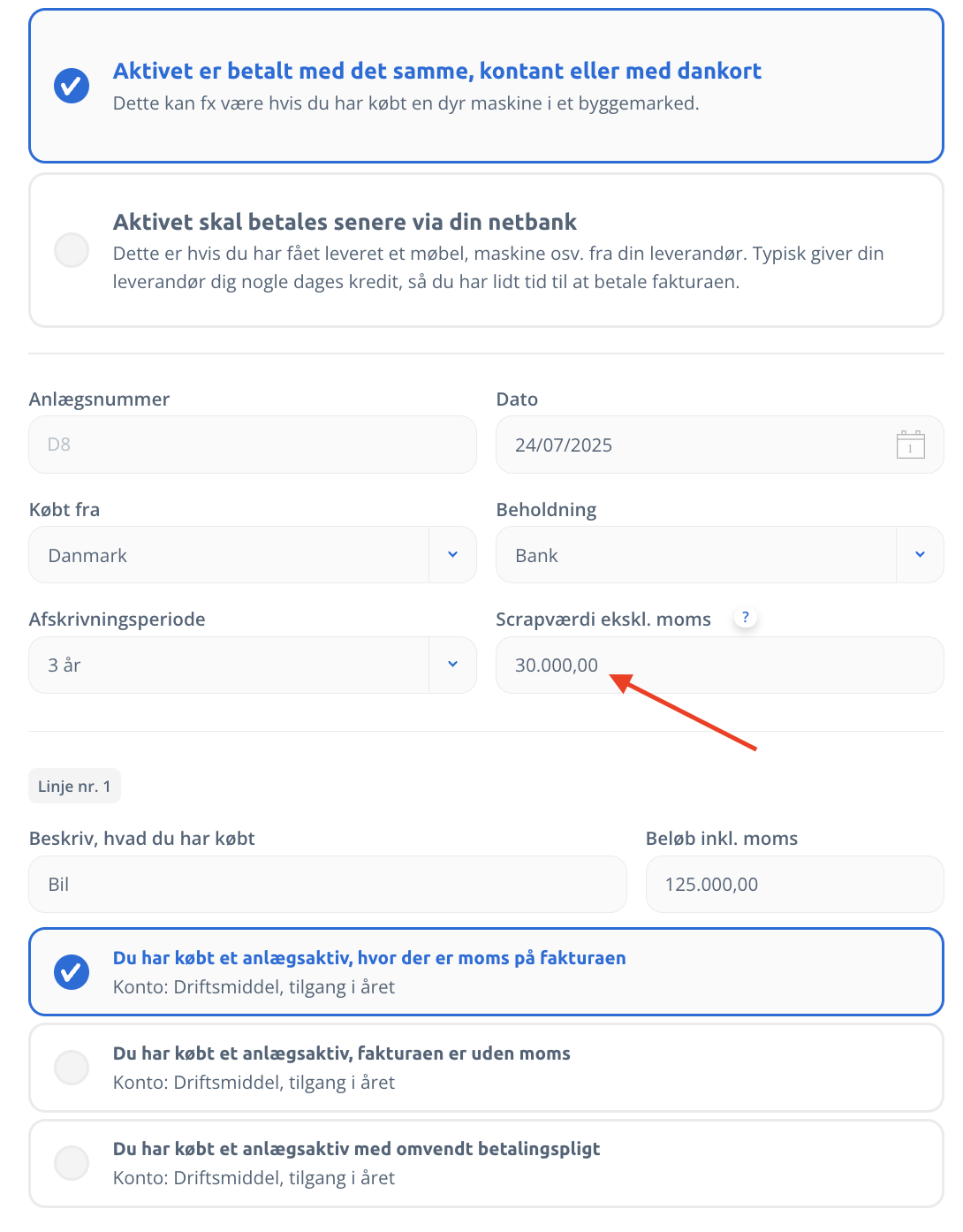
Task: Click blue checkmark icon for moms på fakturaen
Action: [72, 972]
